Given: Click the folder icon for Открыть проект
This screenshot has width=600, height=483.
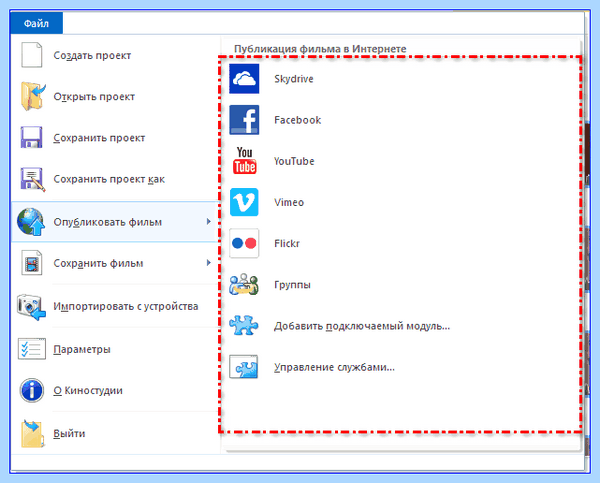Looking at the screenshot, I should (x=33, y=96).
